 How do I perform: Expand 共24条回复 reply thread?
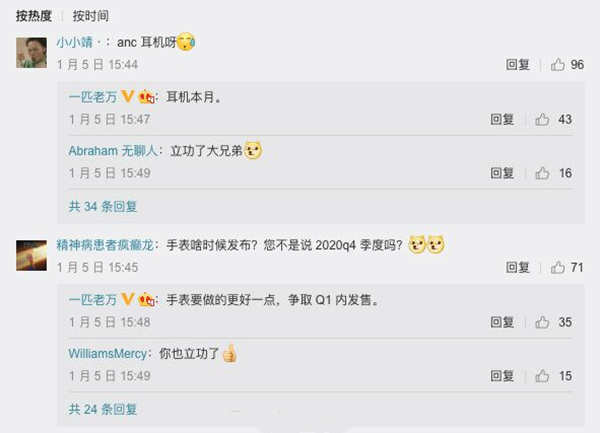[x=103, y=409]
